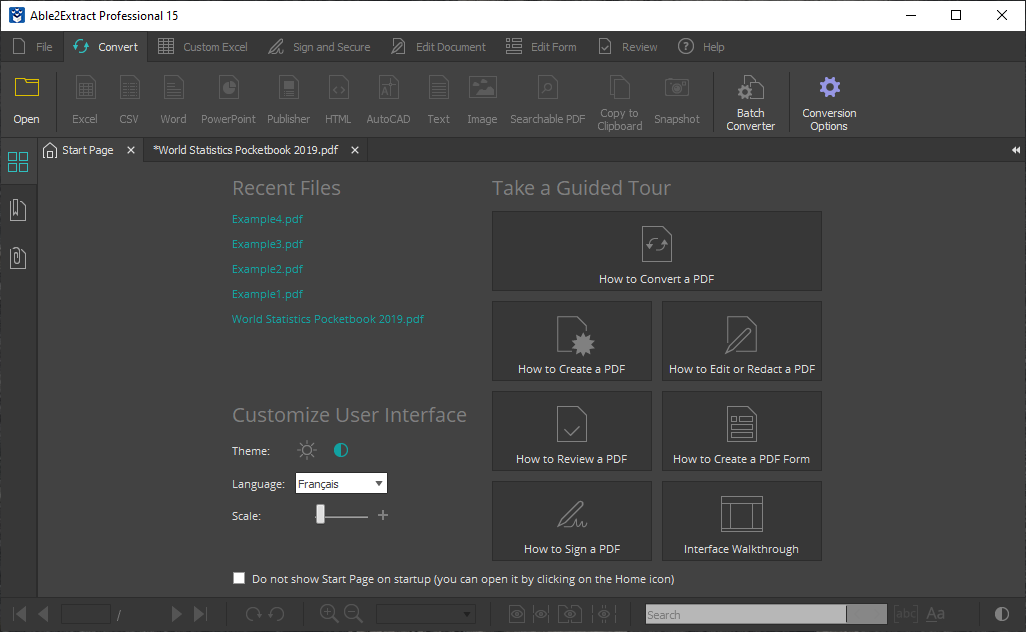
Task: Enable dark theme via half-circle toggle
Action: [x=340, y=450]
